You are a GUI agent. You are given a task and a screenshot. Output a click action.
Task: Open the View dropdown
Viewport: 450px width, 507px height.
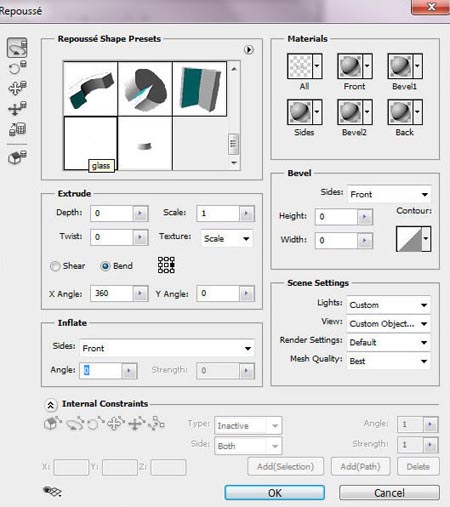388,323
